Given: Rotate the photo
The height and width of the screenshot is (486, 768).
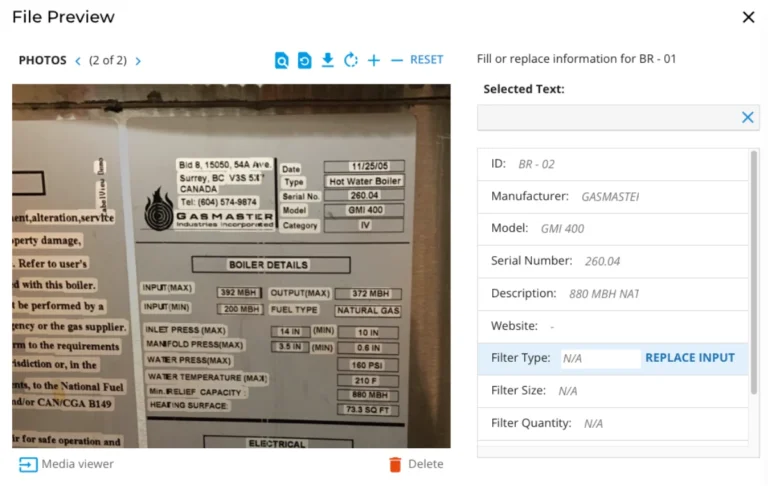Looking at the screenshot, I should pos(350,60).
